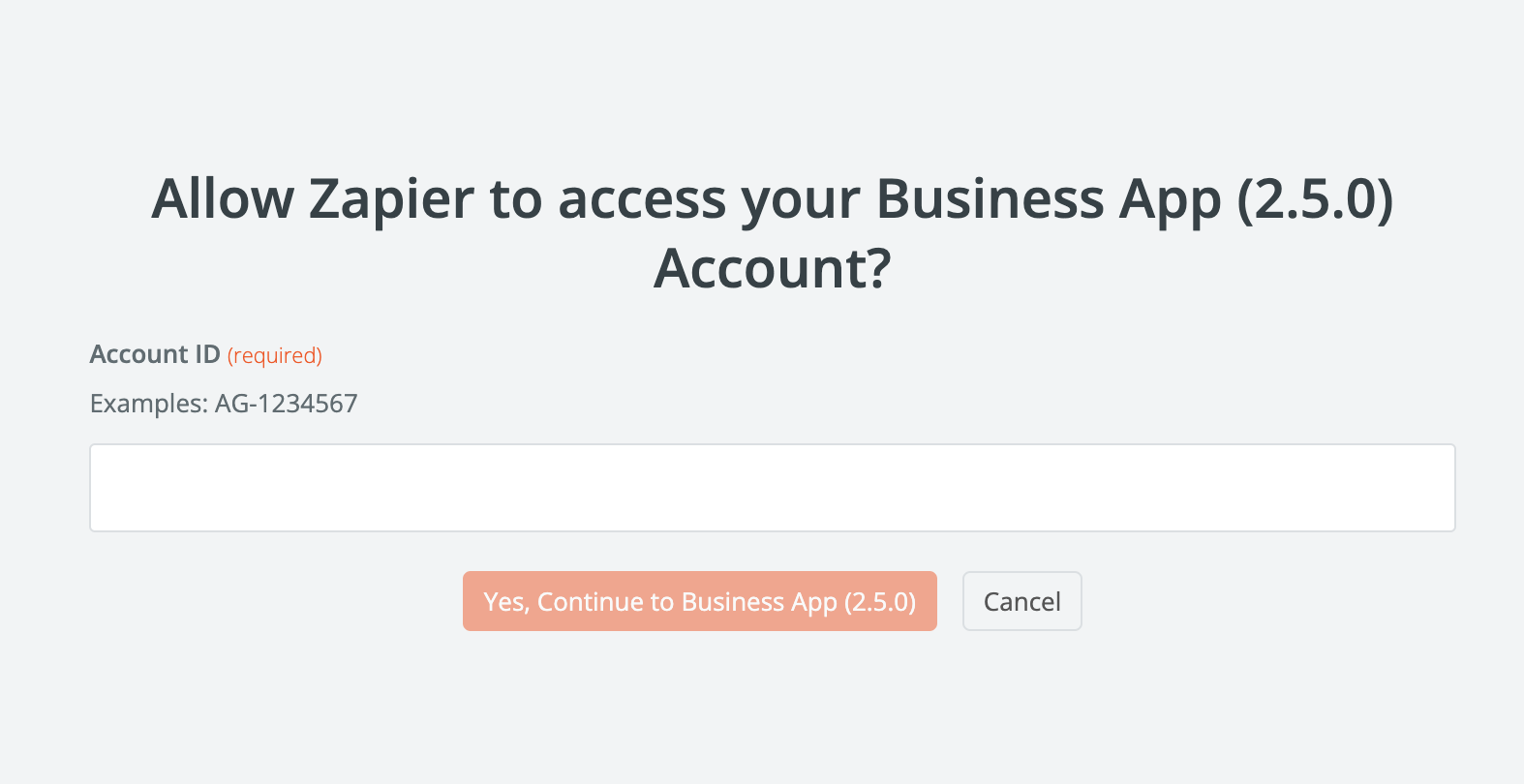Confirm access with the orange Continue button
The height and width of the screenshot is (784, 1524).
(699, 601)
